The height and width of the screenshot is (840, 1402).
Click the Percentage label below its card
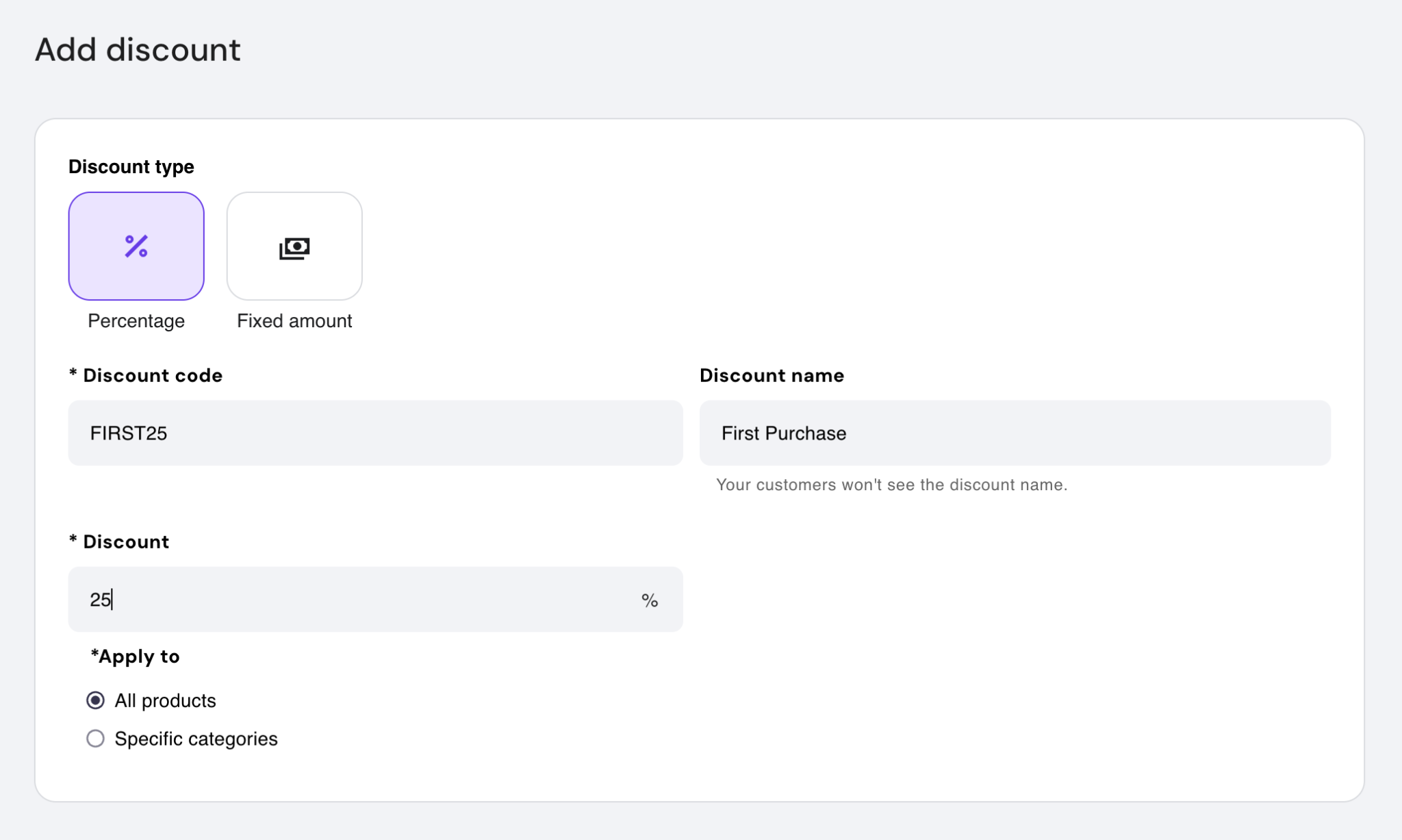[136, 320]
